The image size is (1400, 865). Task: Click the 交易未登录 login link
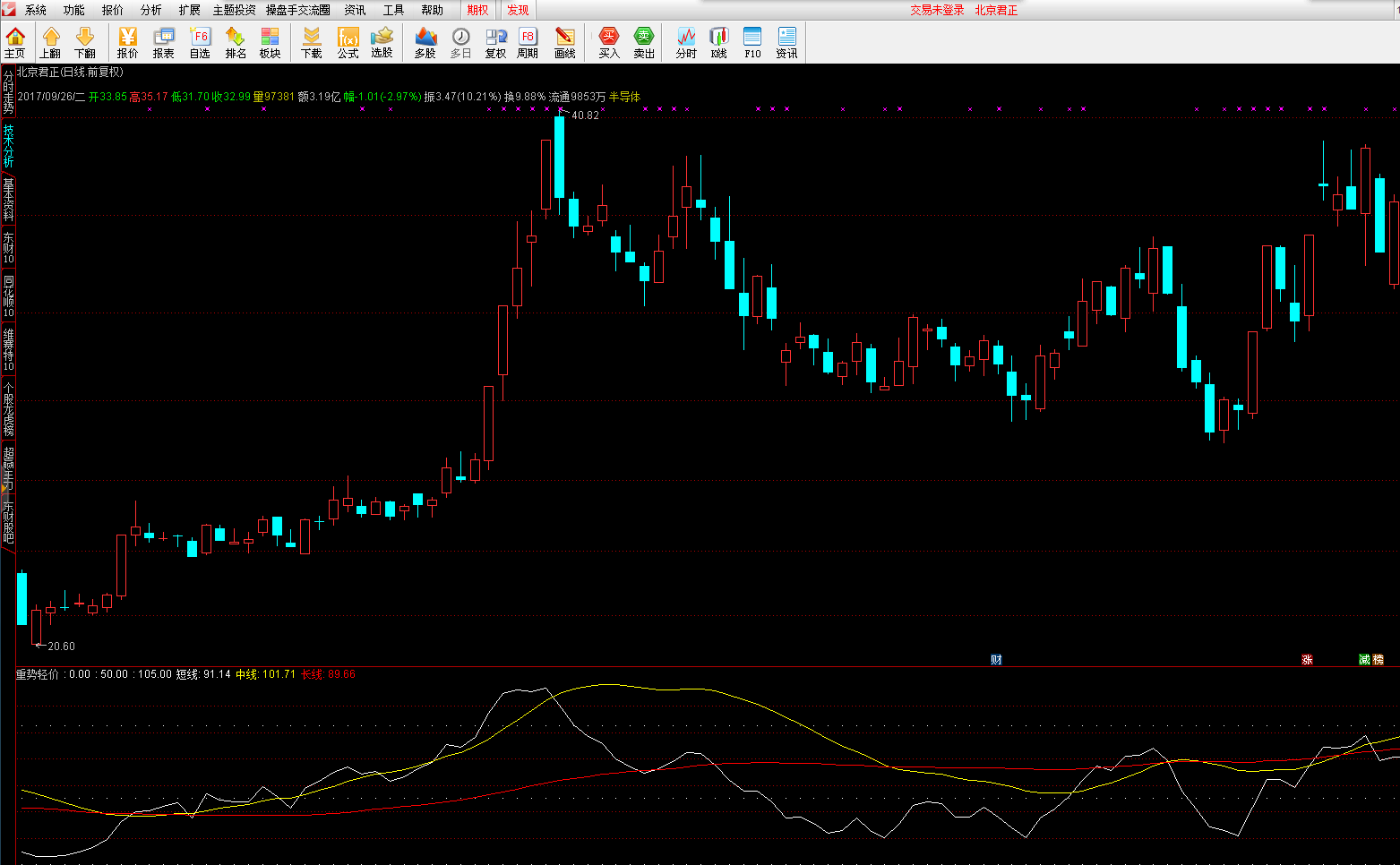click(937, 10)
